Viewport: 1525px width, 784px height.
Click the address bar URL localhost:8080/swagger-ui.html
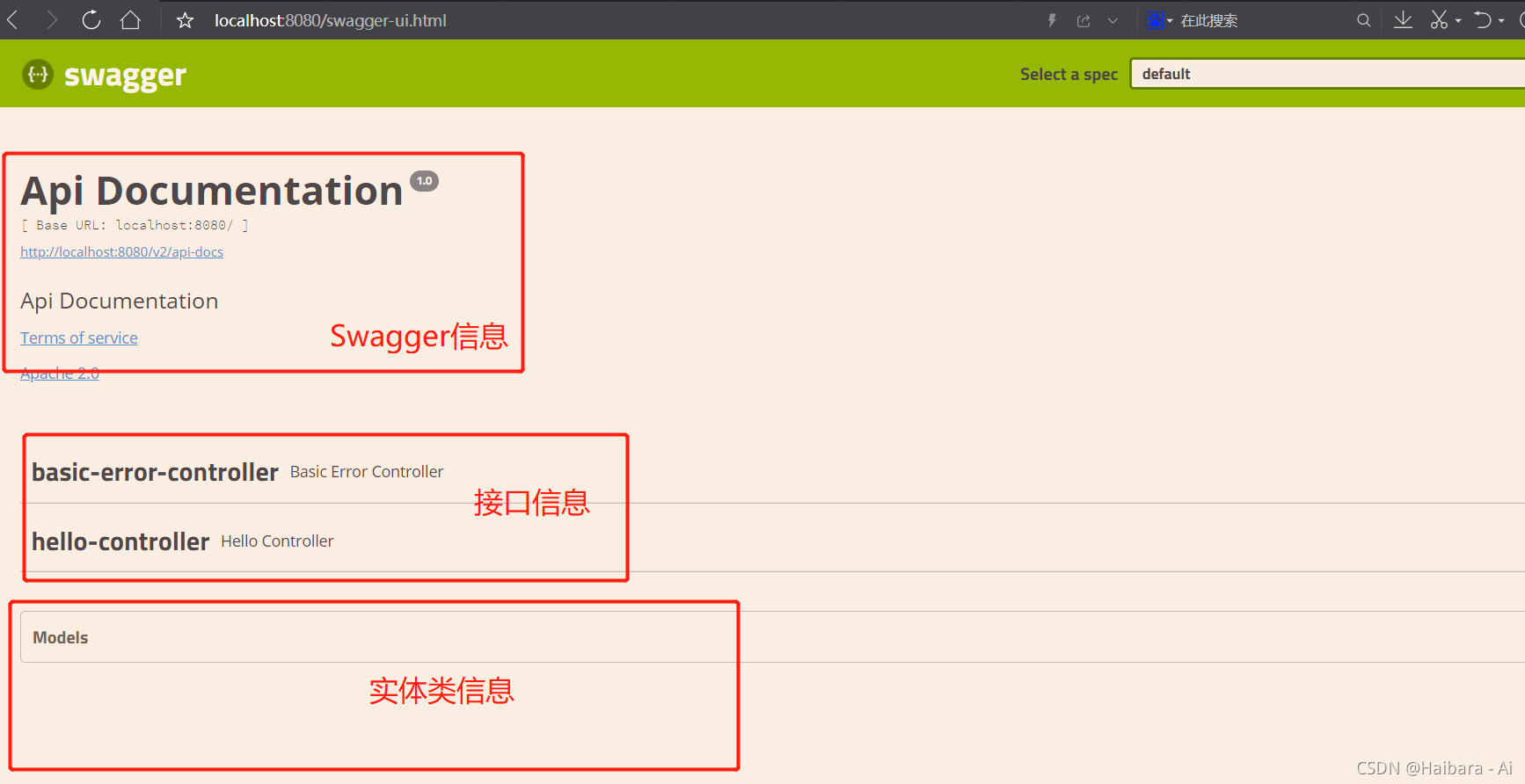click(x=330, y=20)
